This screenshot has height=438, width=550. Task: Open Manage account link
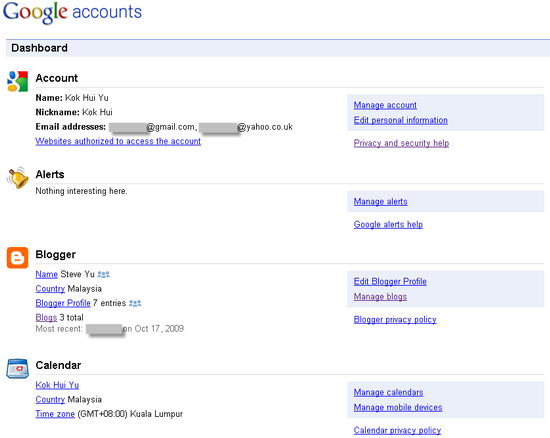pos(385,105)
